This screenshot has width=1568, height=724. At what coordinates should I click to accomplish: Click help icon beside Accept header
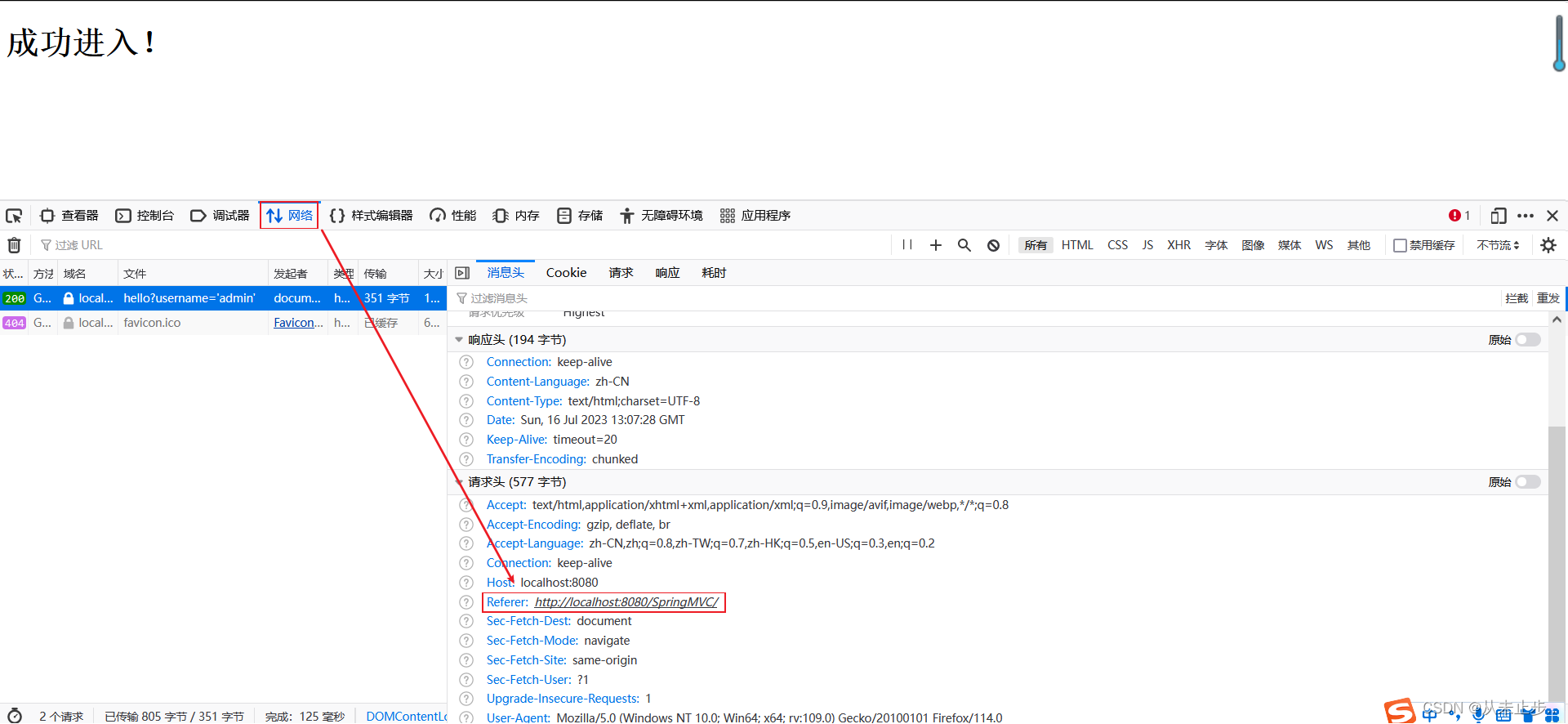pos(466,505)
